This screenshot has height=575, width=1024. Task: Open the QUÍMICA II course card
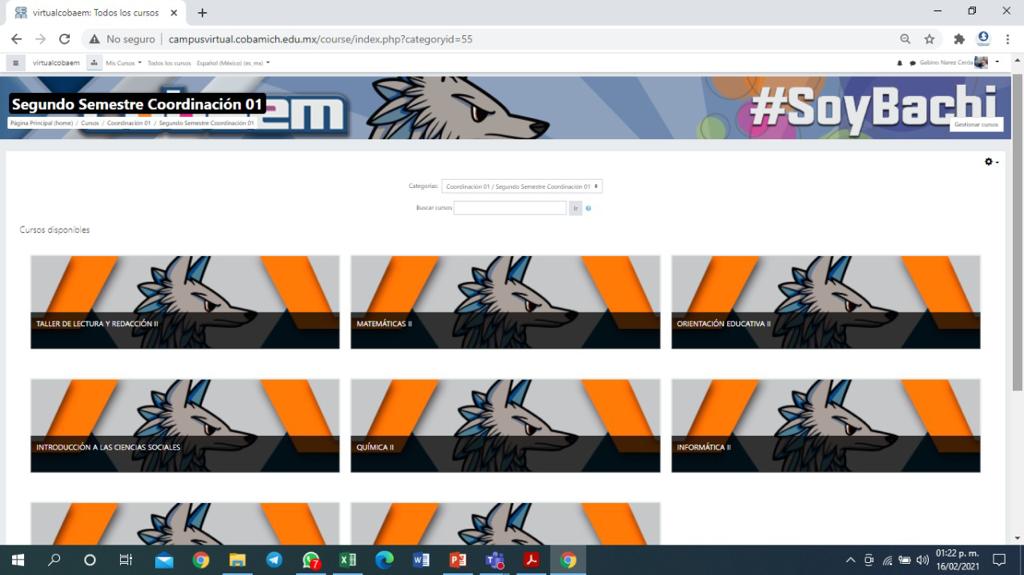[x=505, y=425]
